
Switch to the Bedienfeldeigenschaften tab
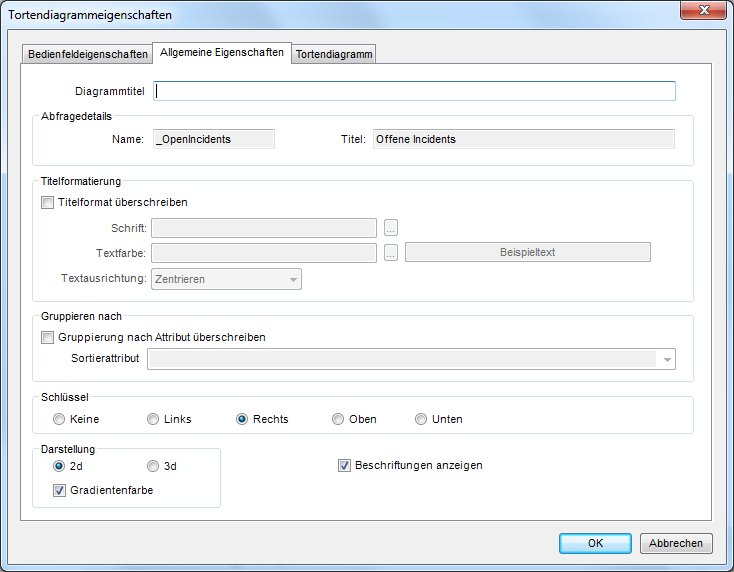[86, 55]
